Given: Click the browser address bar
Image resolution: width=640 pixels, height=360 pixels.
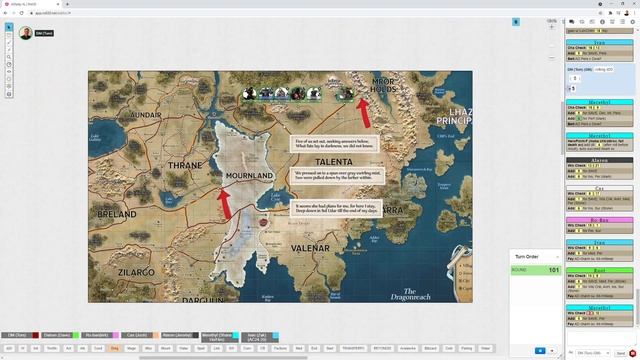Looking at the screenshot, I should 310,13.
